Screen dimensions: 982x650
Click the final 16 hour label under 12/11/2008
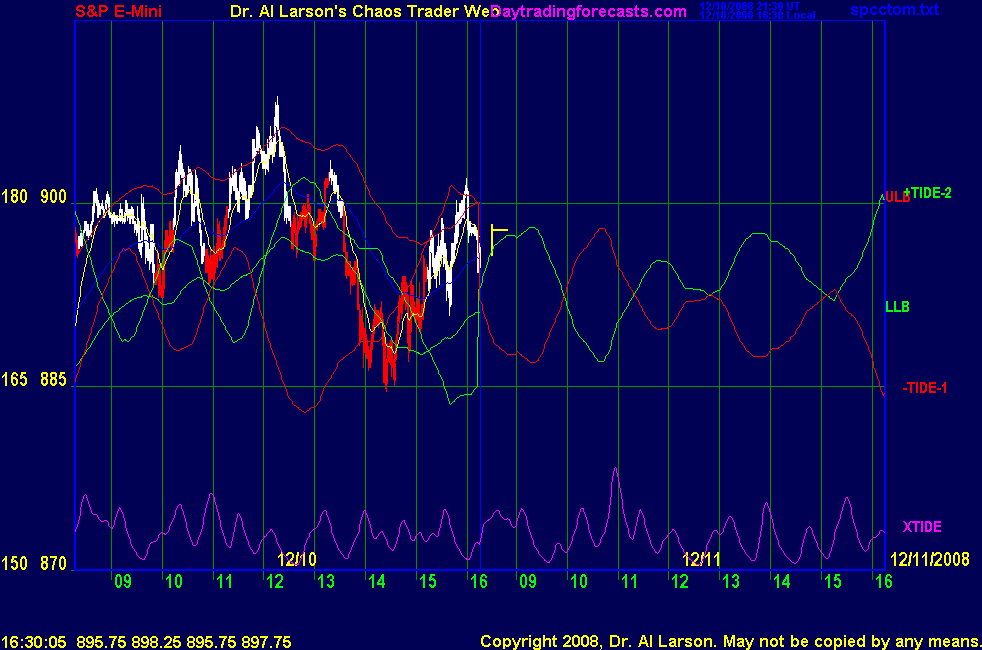pyautogui.click(x=884, y=582)
